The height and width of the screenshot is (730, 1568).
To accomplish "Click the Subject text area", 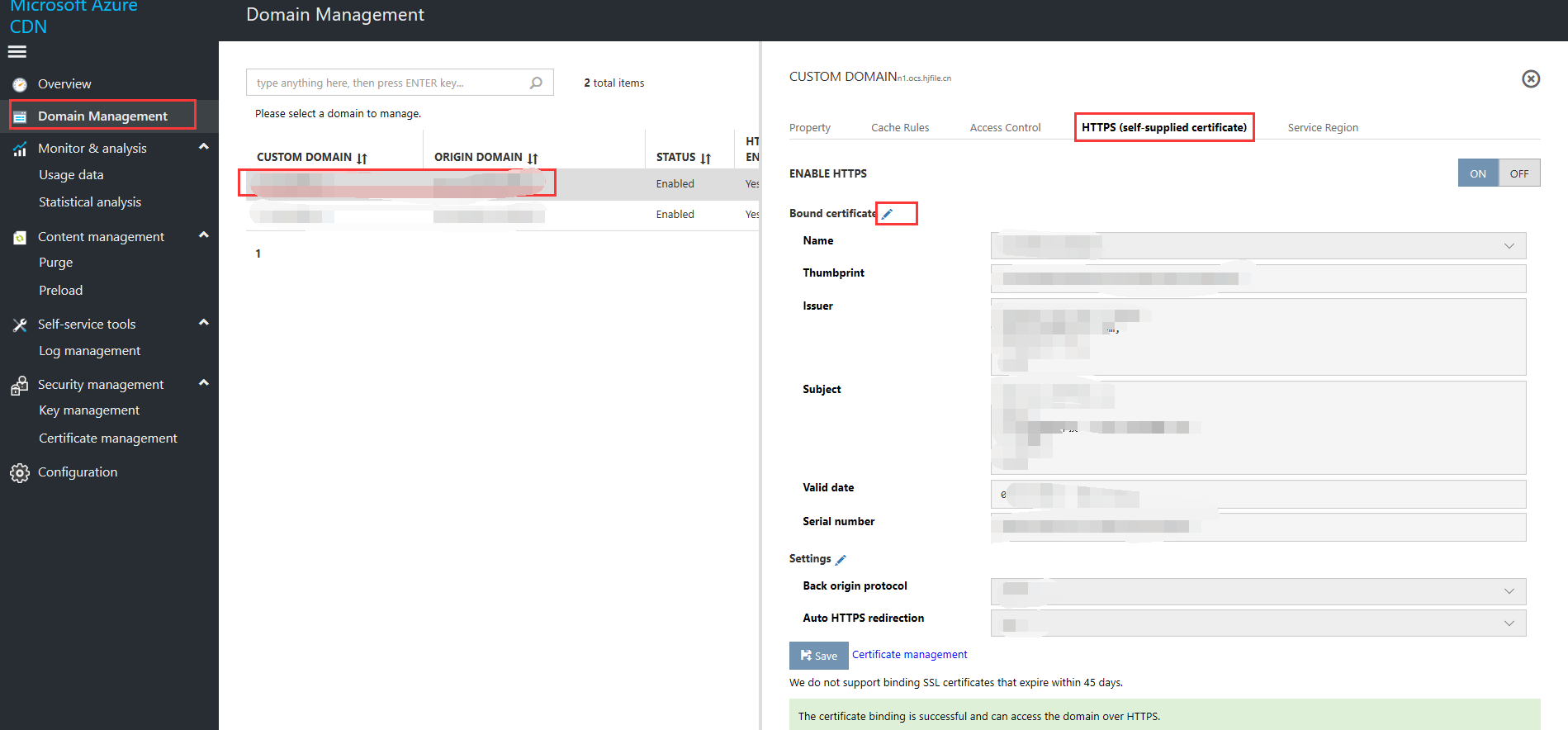I will (1258, 428).
